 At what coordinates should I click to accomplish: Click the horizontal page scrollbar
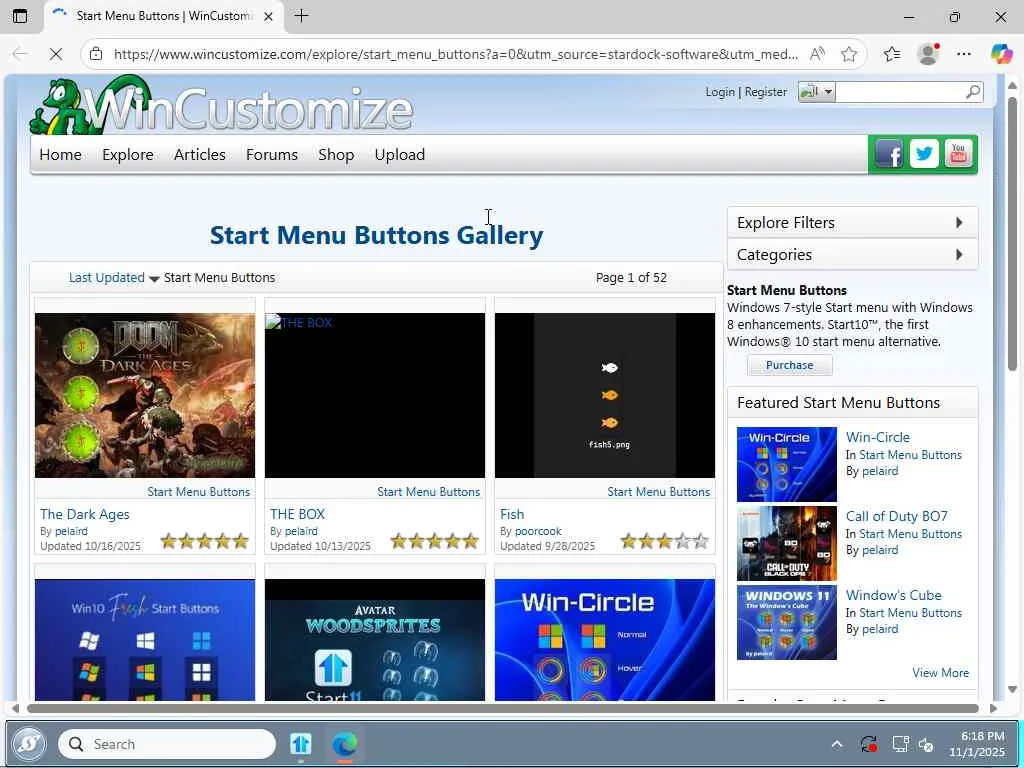[x=503, y=708]
